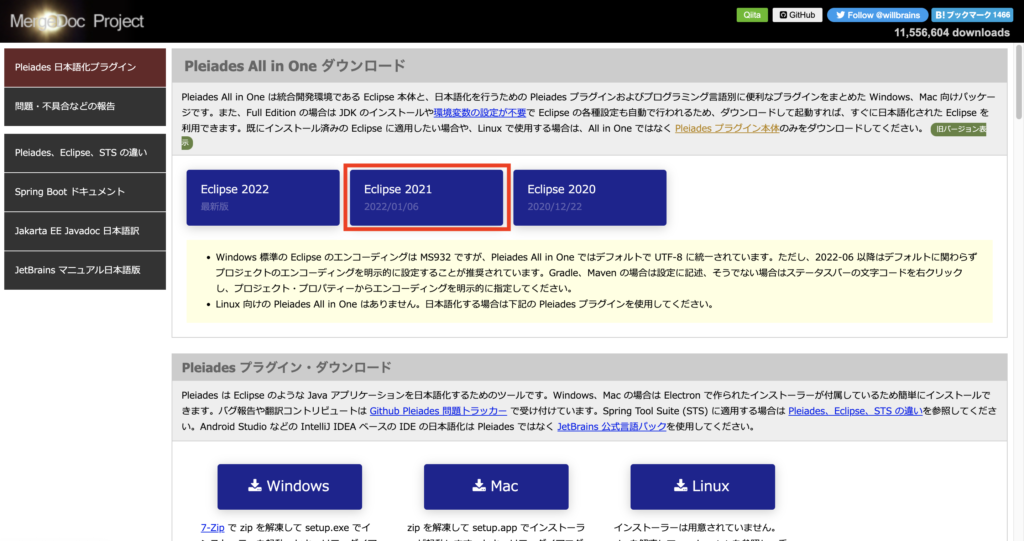
Task: Open Github Pleiades 問題トラッカー link
Action: 438,411
